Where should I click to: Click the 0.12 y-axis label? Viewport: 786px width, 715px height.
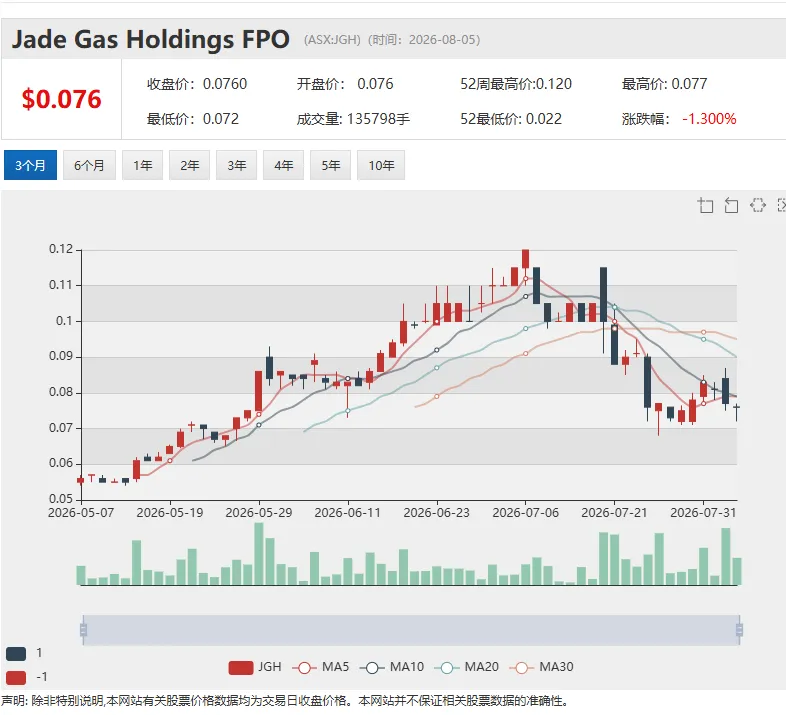coord(61,249)
